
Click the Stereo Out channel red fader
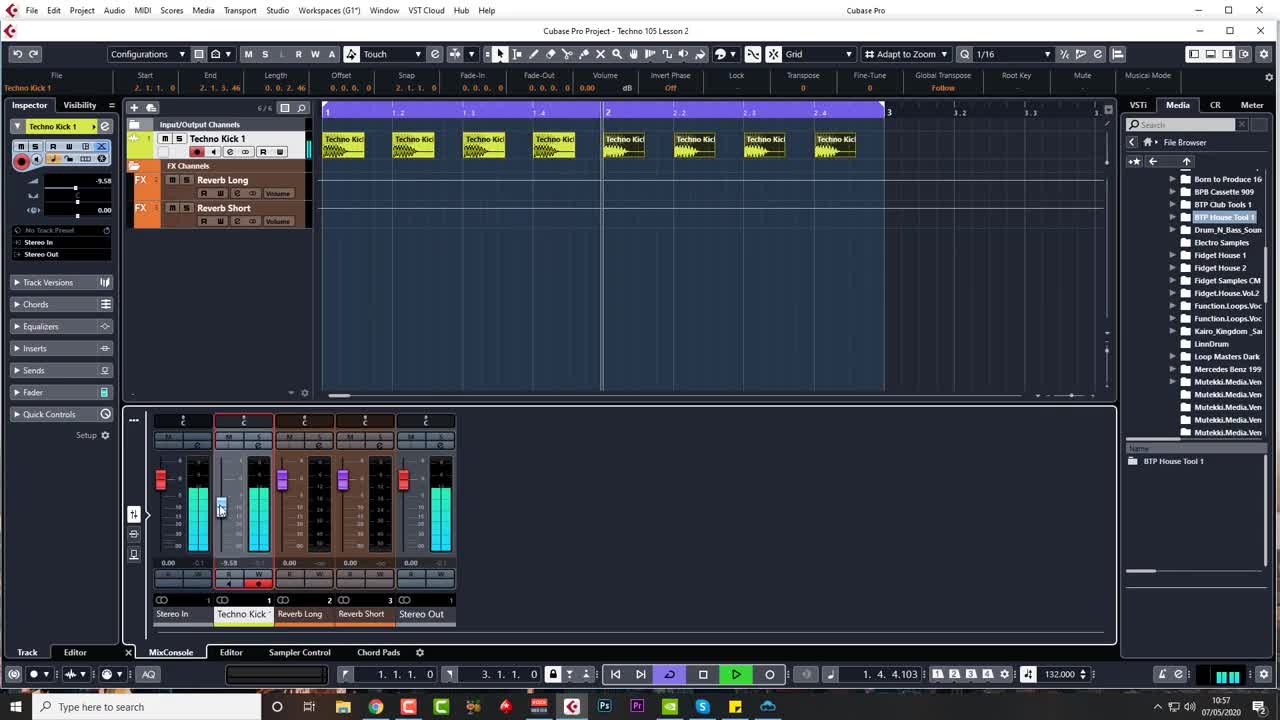pyautogui.click(x=403, y=480)
